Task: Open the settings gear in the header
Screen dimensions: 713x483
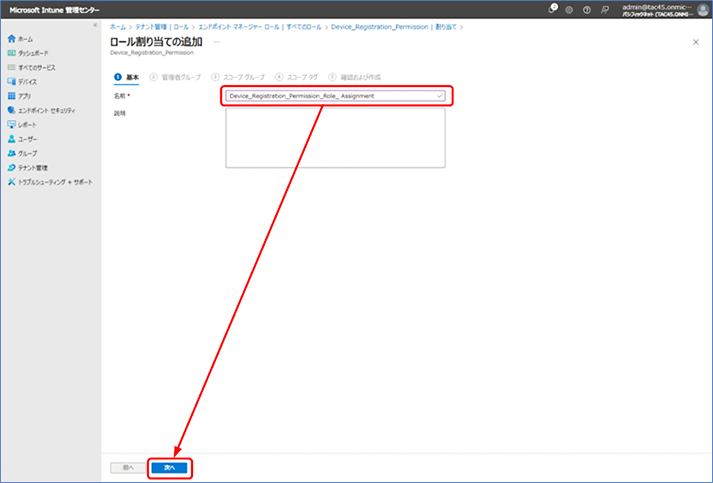Action: pos(569,10)
